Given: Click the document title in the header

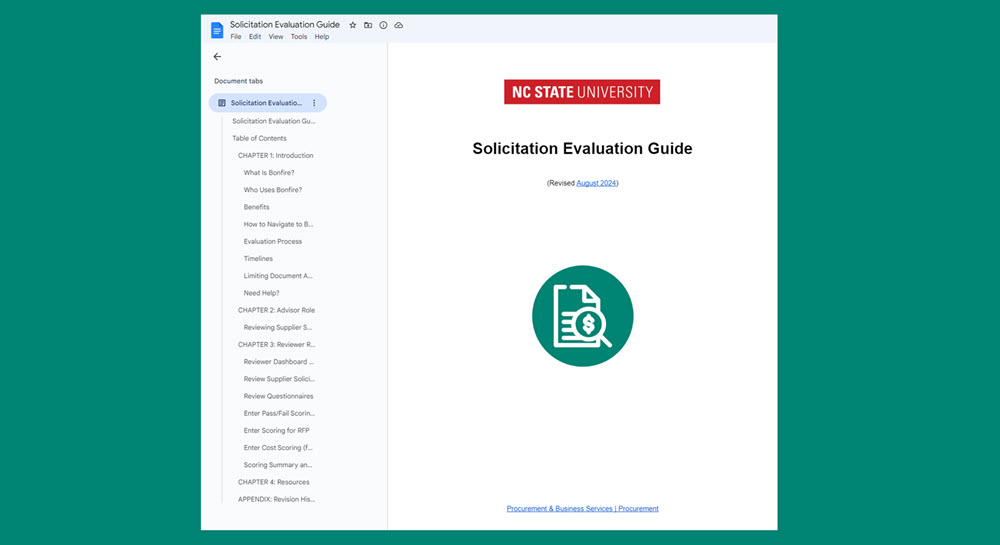Looking at the screenshot, I should [284, 24].
